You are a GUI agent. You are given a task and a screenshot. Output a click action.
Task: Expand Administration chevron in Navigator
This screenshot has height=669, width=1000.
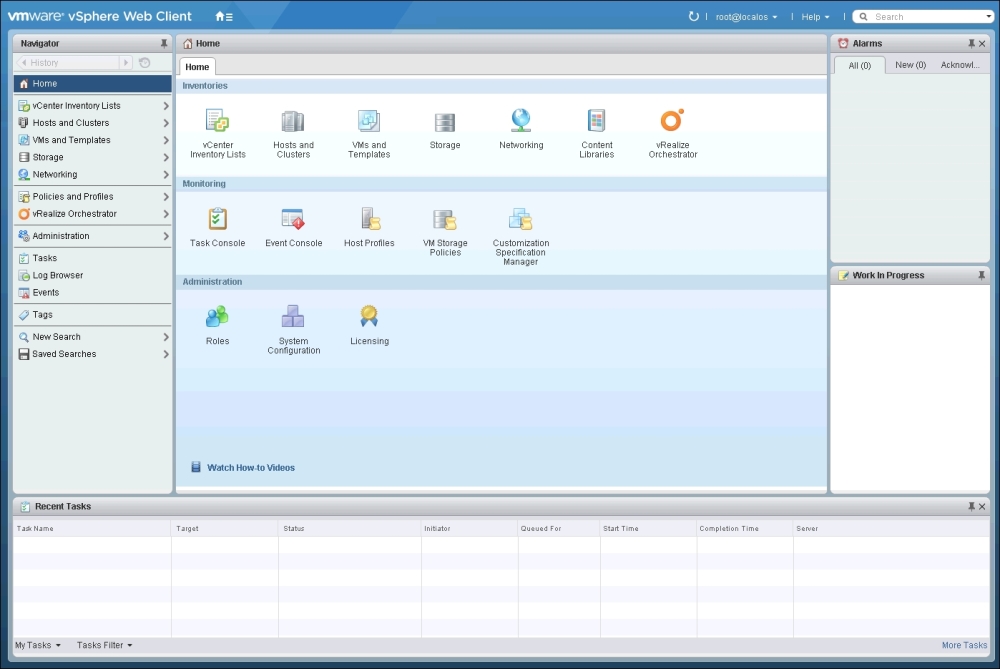[x=166, y=236]
